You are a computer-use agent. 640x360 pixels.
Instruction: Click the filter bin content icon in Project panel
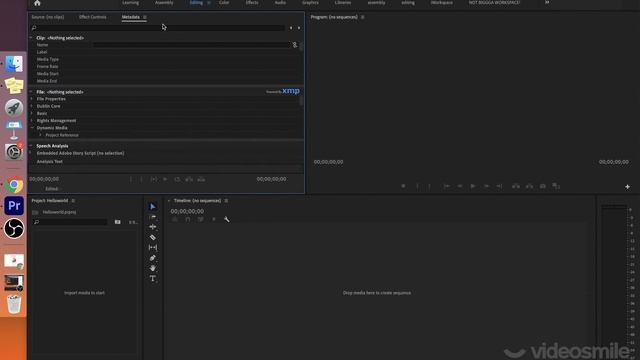(118, 222)
